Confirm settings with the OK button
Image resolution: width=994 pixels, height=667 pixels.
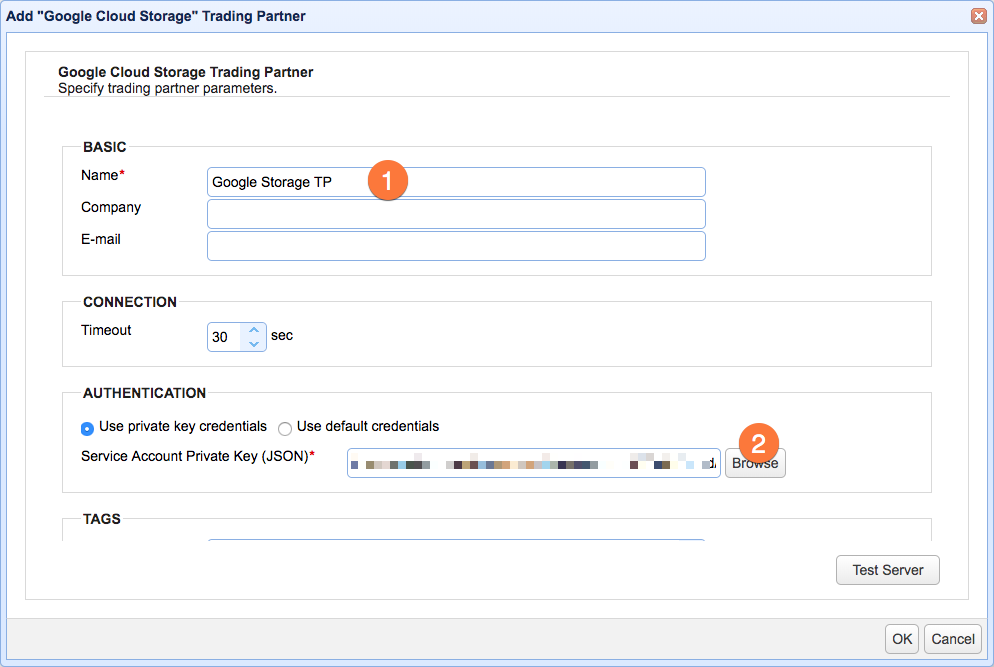(x=901, y=638)
